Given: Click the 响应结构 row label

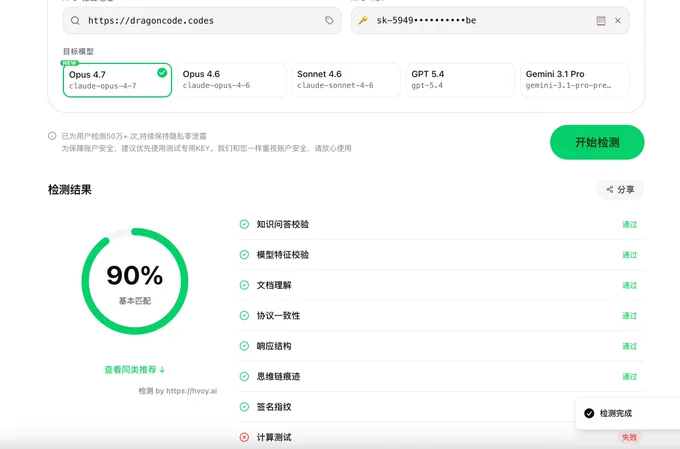Looking at the screenshot, I should [x=274, y=346].
